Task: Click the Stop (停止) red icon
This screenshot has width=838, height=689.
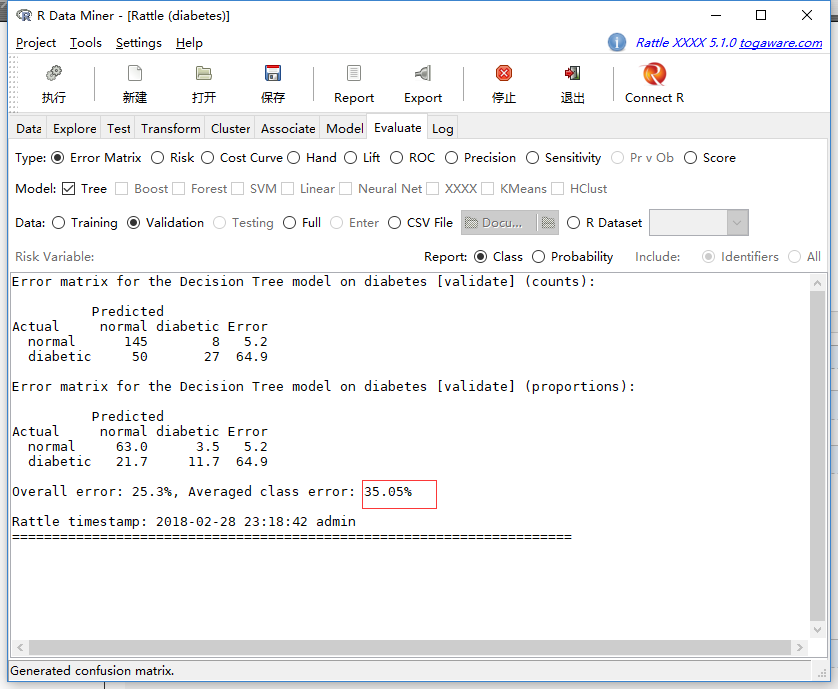Action: pyautogui.click(x=503, y=73)
